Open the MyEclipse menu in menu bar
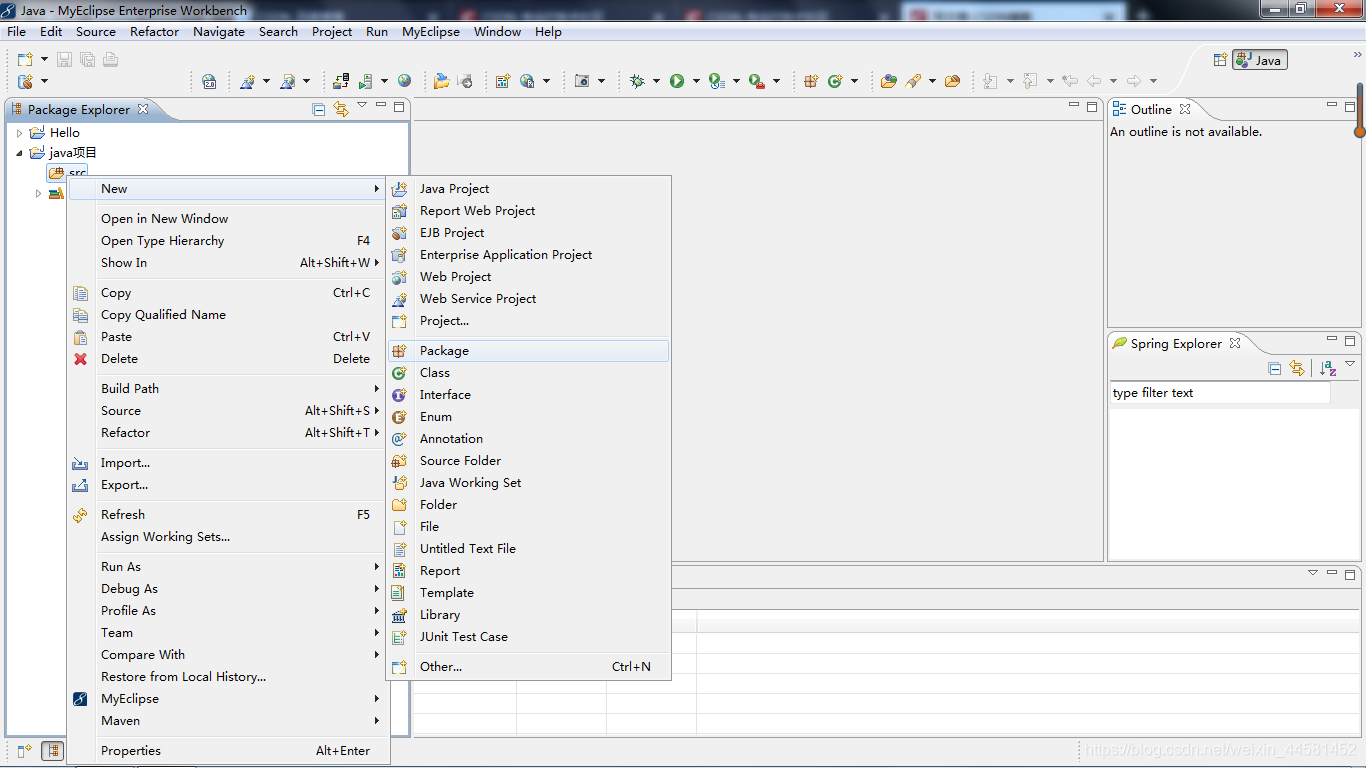The width and height of the screenshot is (1366, 768). pyautogui.click(x=431, y=31)
